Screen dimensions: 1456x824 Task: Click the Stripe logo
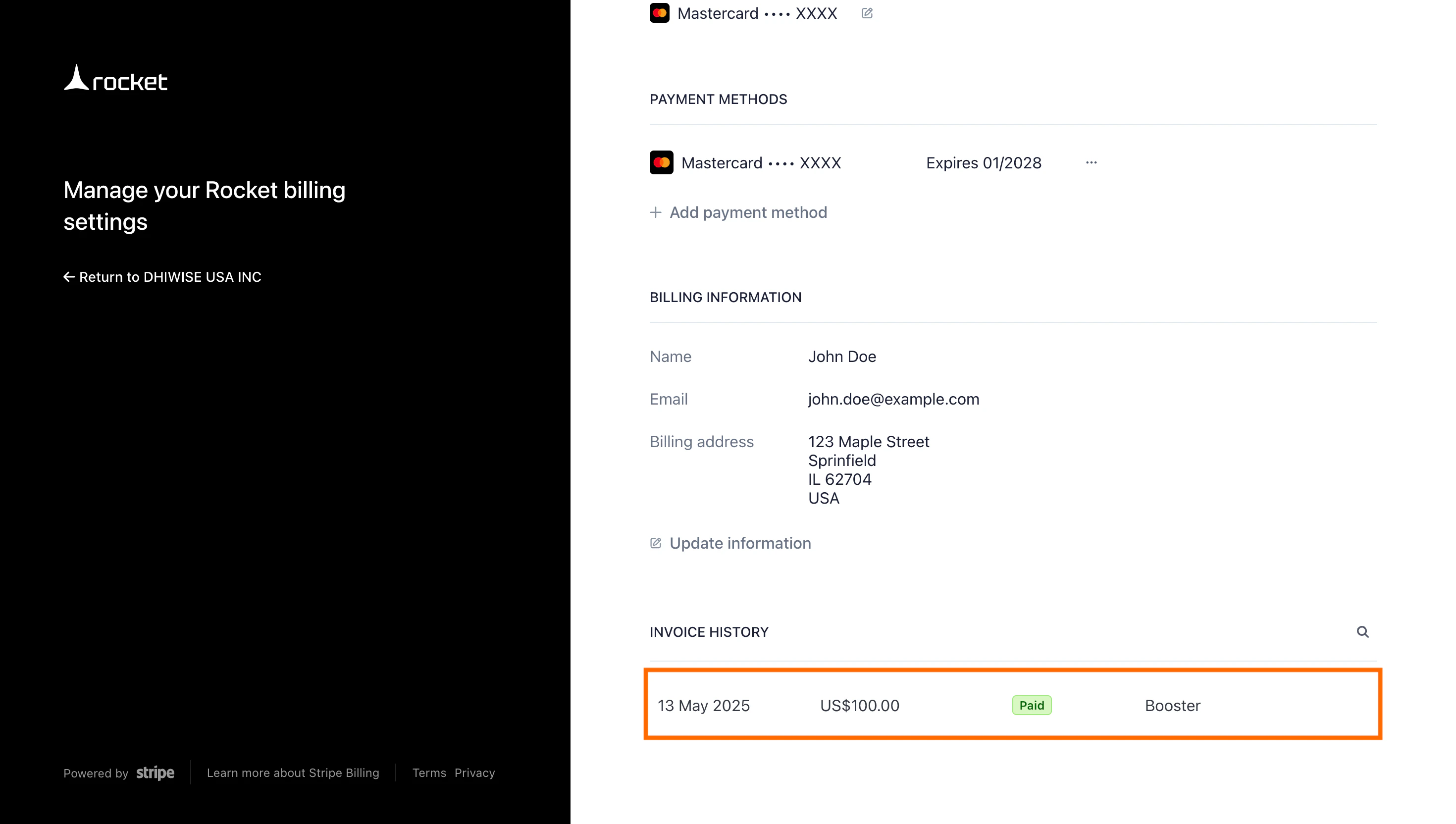155,772
